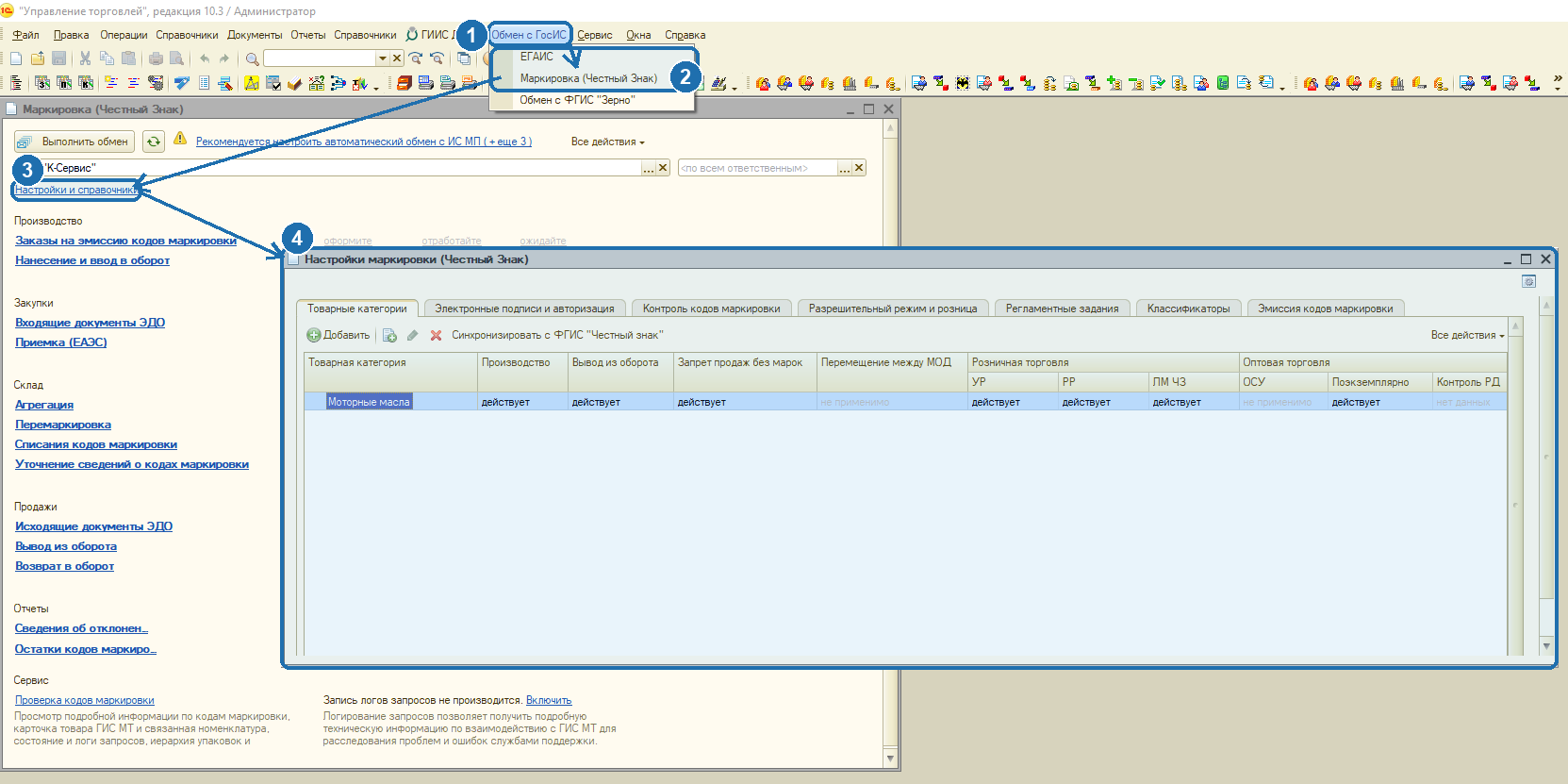Open the Файл menu

pos(26,35)
